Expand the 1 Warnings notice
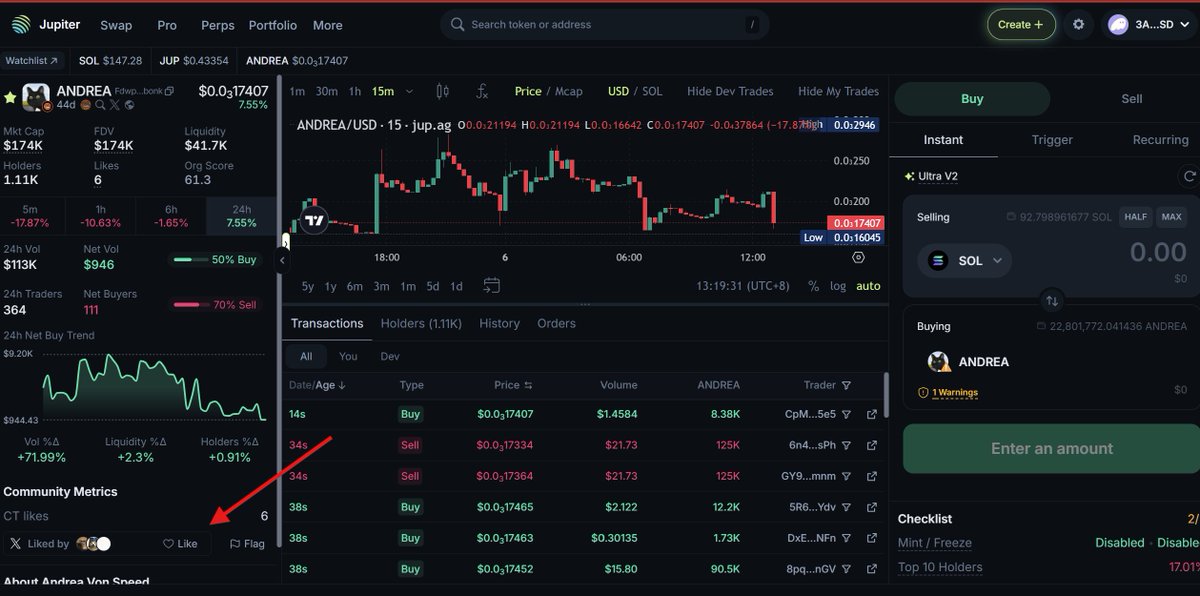The height and width of the screenshot is (596, 1200). tap(948, 392)
